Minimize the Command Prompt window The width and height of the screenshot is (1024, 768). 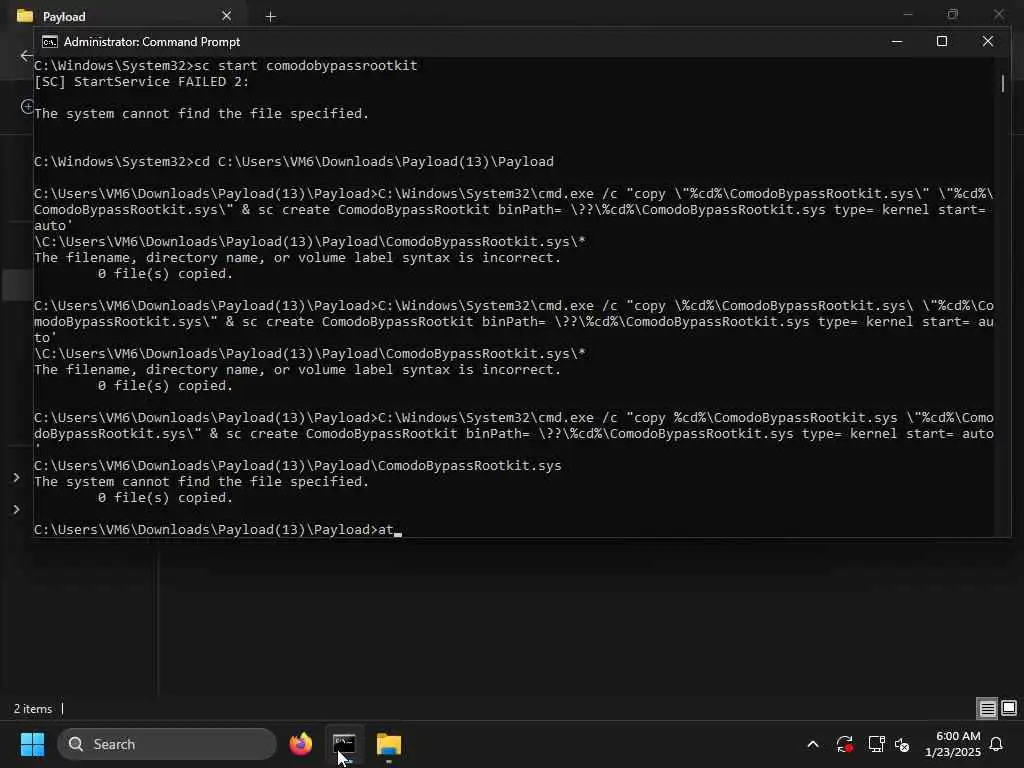coord(897,42)
